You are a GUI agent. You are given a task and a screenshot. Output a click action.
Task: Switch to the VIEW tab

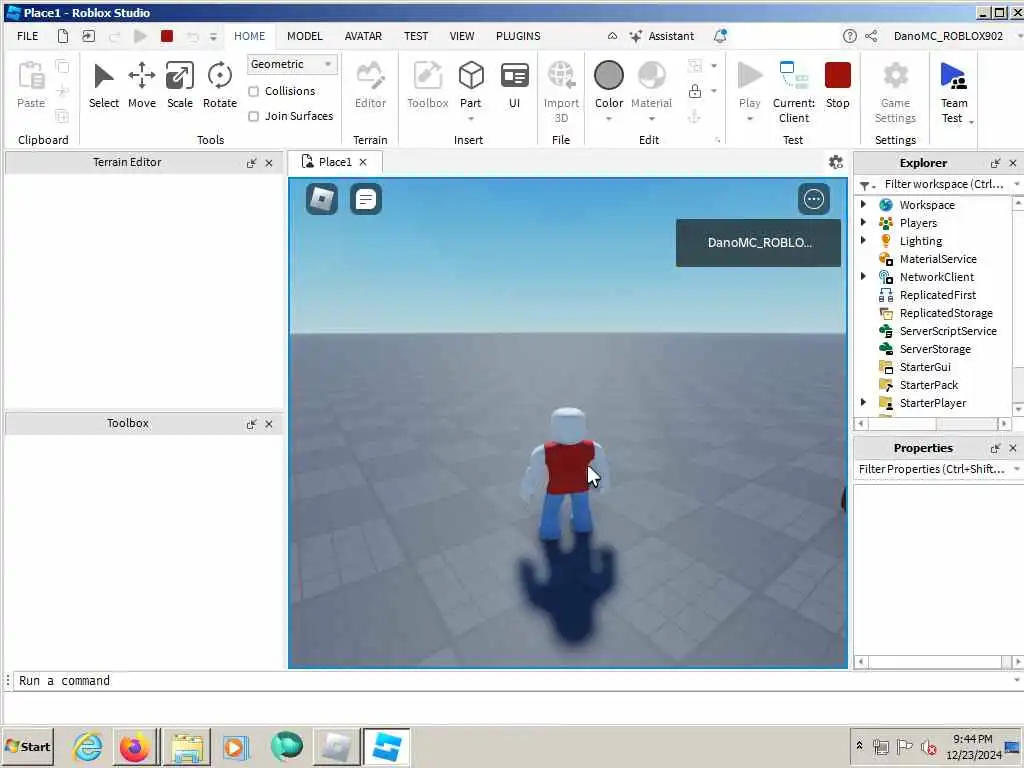[x=462, y=36]
